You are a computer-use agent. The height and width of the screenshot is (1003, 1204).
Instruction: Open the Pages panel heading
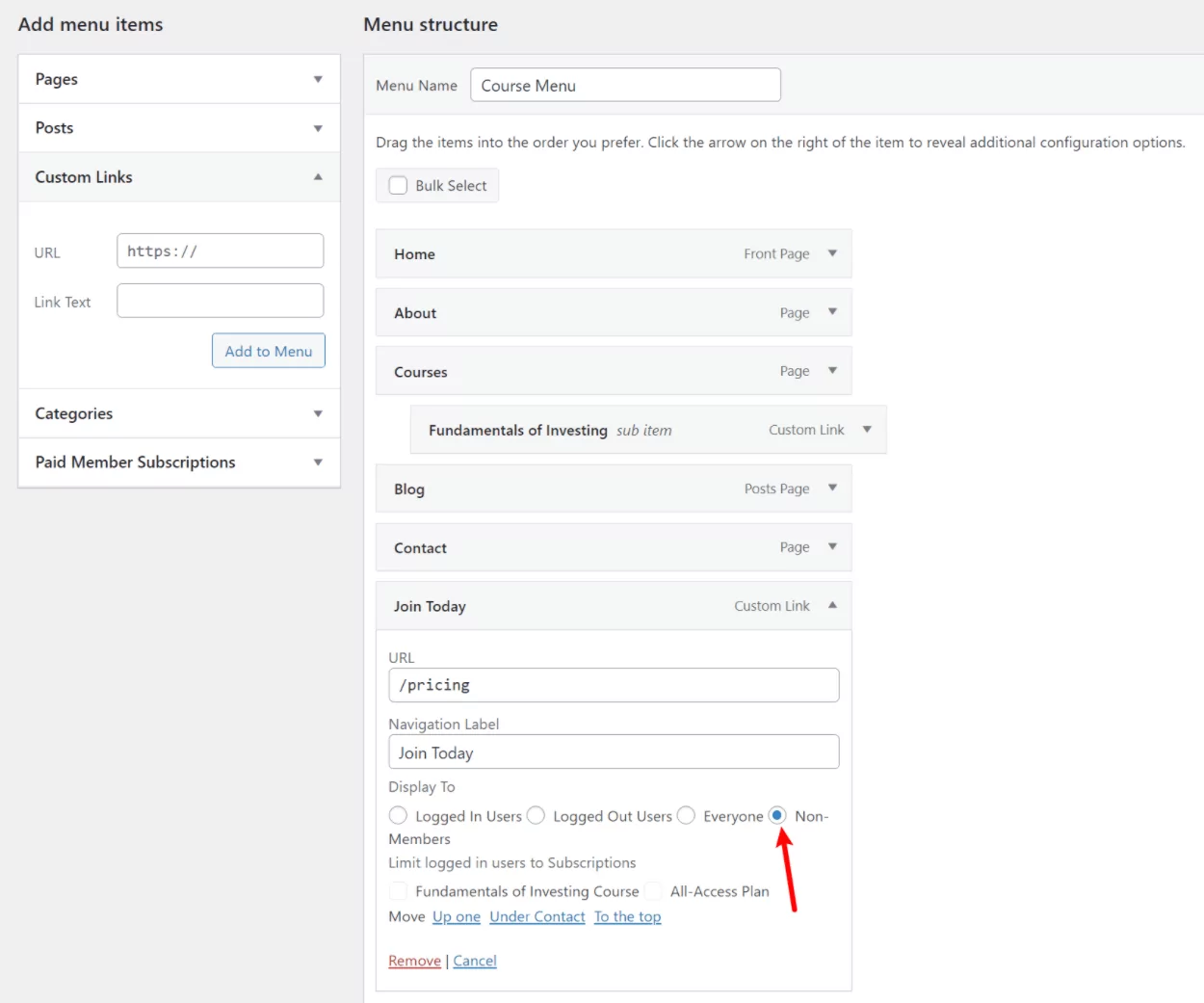coord(56,79)
